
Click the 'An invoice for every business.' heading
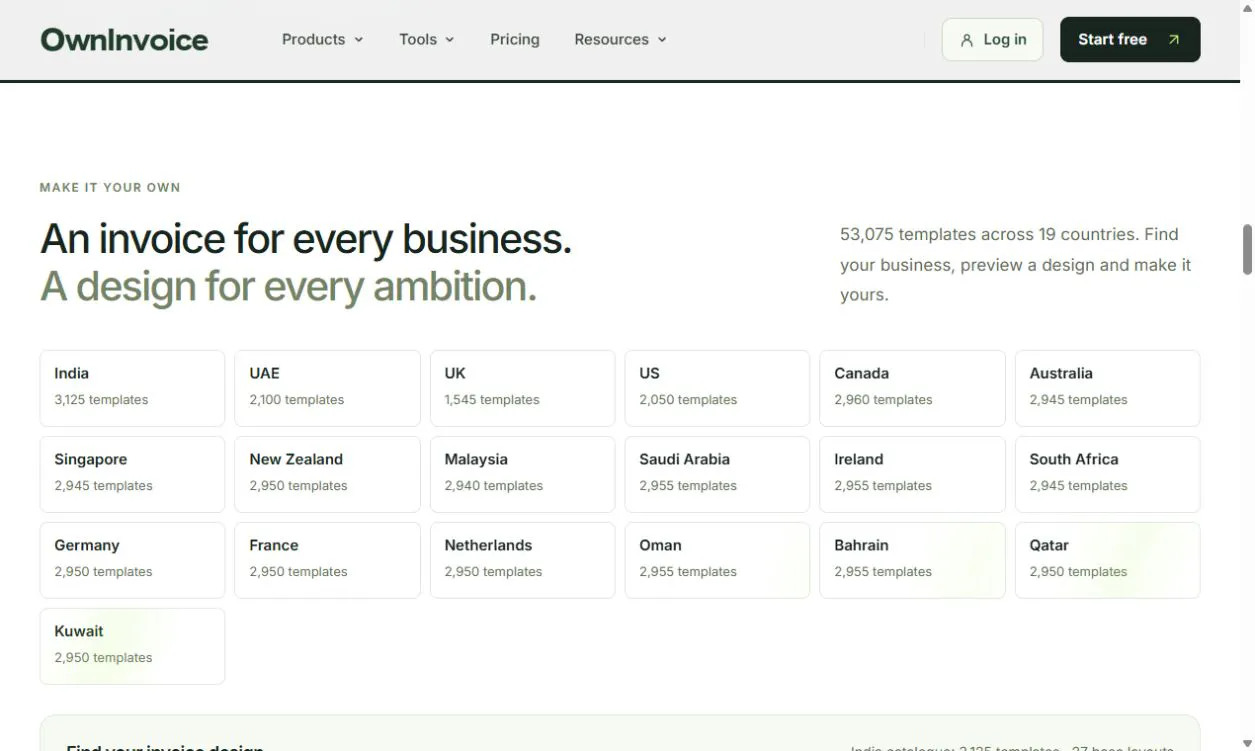coord(306,239)
